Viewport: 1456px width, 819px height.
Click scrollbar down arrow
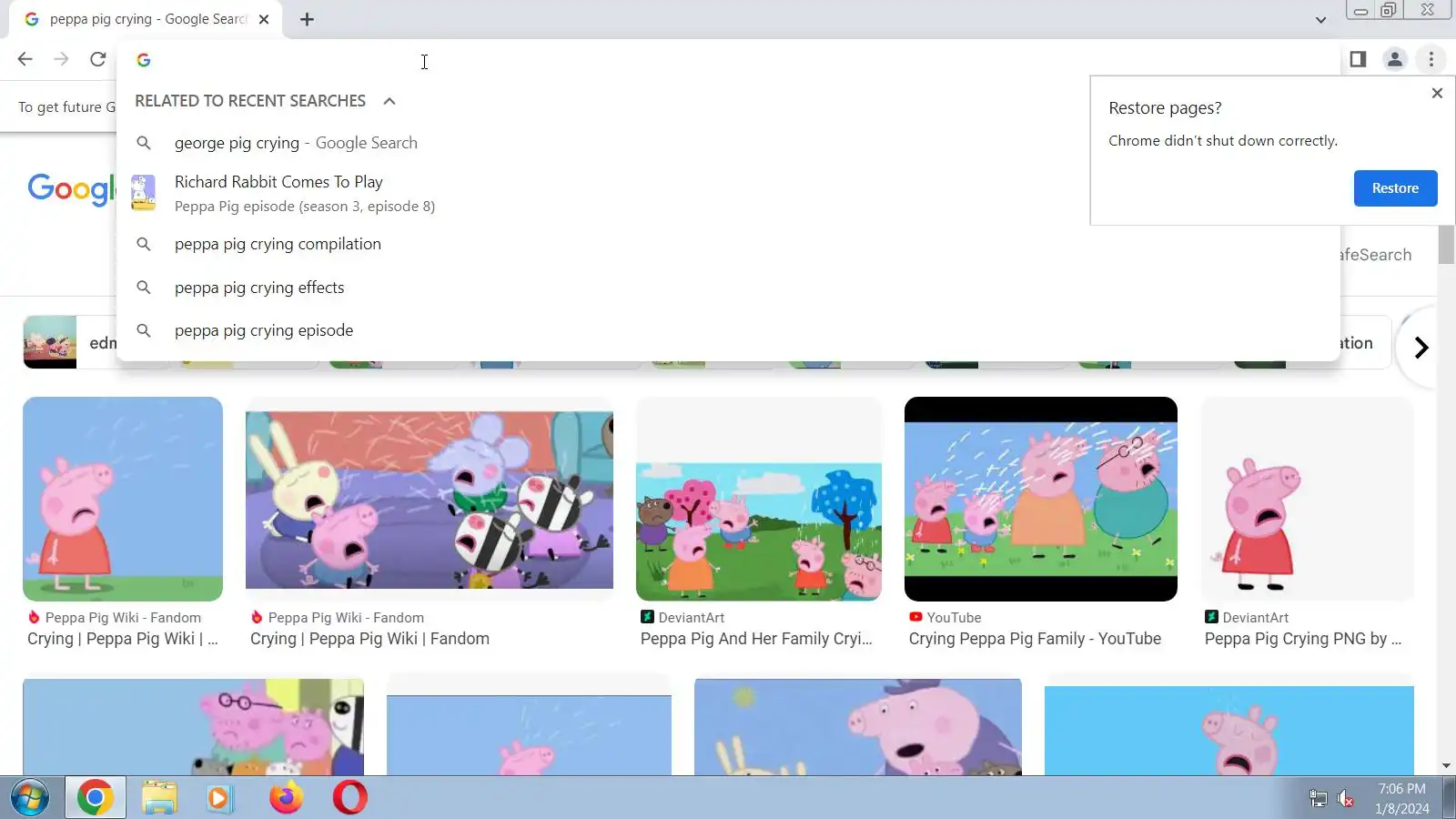(1446, 766)
